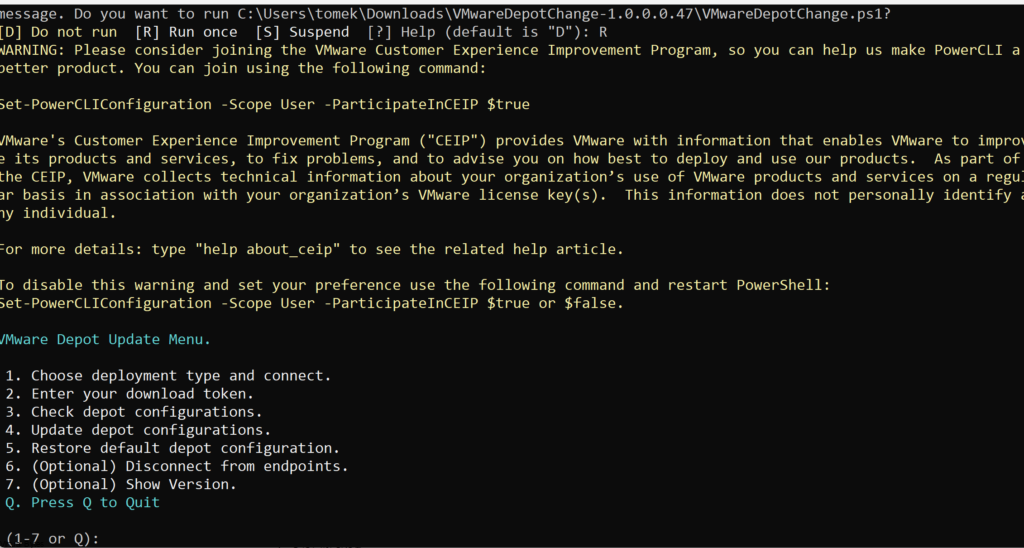Select '(Optional) Disconnect from endpoints' entry
This screenshot has width=1024, height=548.
(x=177, y=467)
